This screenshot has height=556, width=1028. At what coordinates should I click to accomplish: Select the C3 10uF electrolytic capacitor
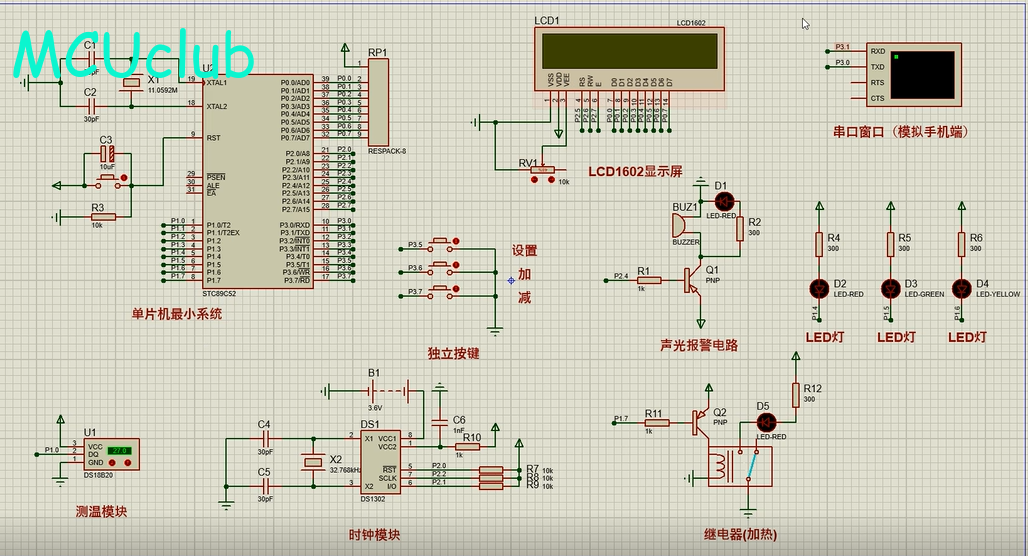(108, 154)
